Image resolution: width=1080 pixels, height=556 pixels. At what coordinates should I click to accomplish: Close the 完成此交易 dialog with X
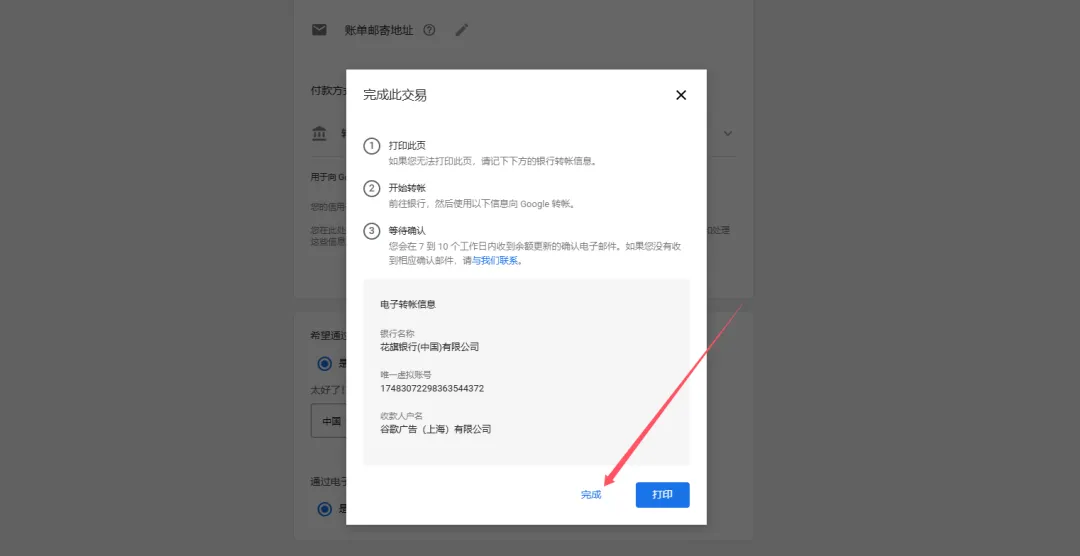coord(681,95)
